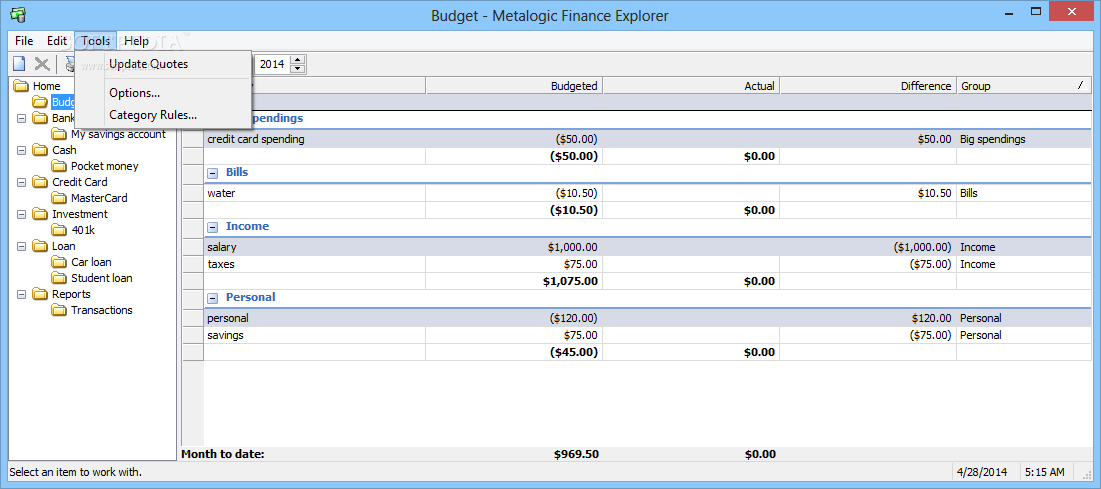The image size is (1101, 489).
Task: Open Options... from Tools menu
Action: click(163, 93)
